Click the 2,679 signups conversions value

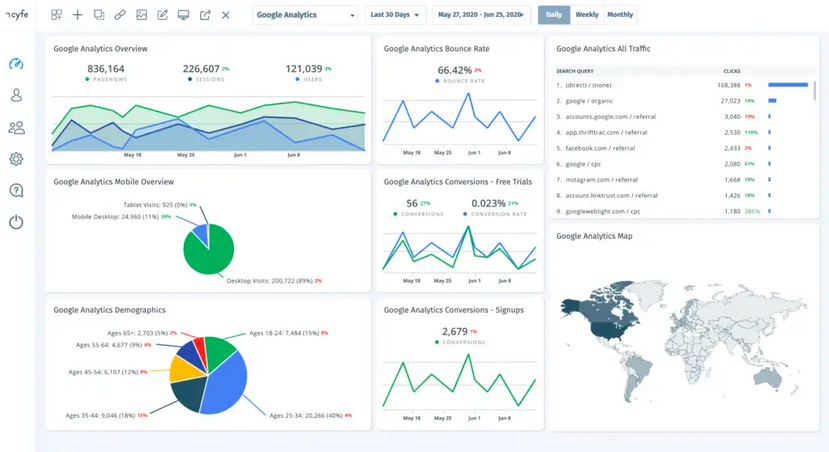pyautogui.click(x=455, y=331)
